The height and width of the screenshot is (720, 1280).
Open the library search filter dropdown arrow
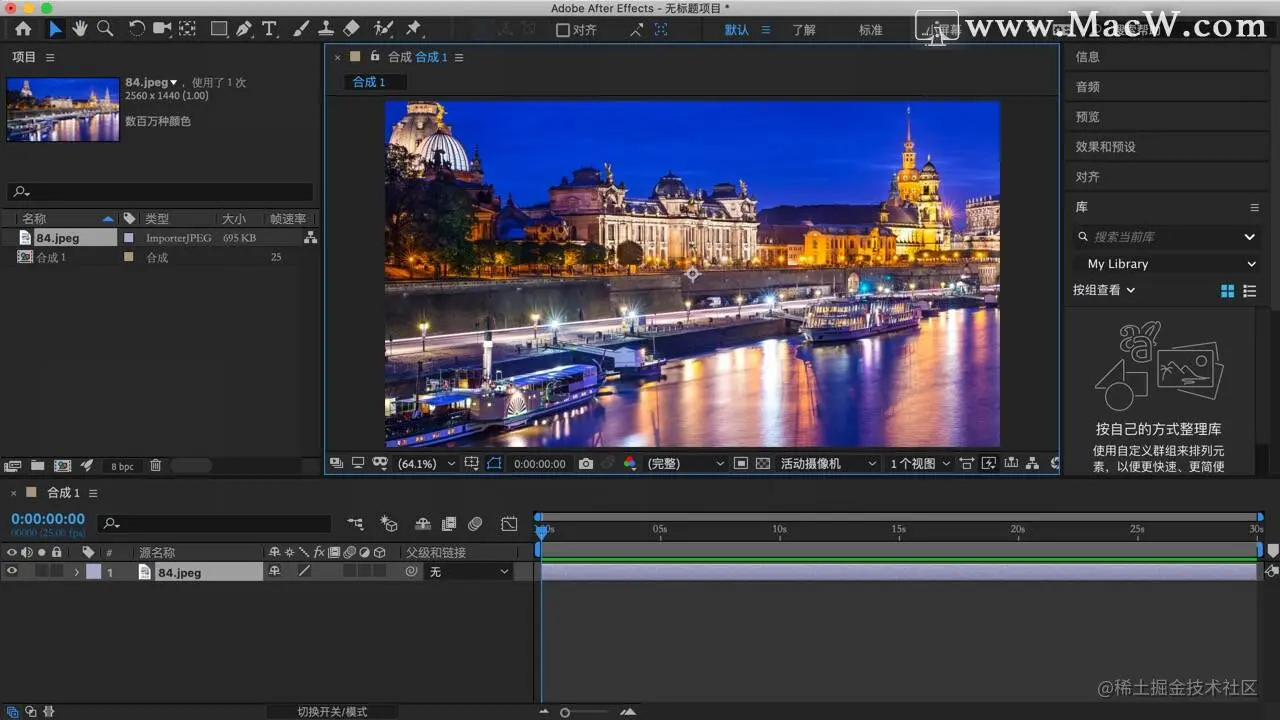[x=1249, y=237]
